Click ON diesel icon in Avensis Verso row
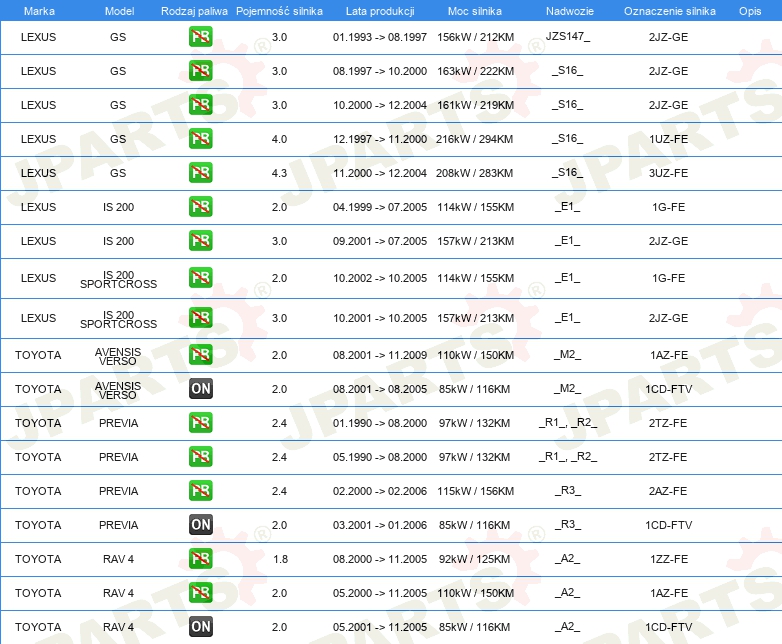 [x=200, y=389]
